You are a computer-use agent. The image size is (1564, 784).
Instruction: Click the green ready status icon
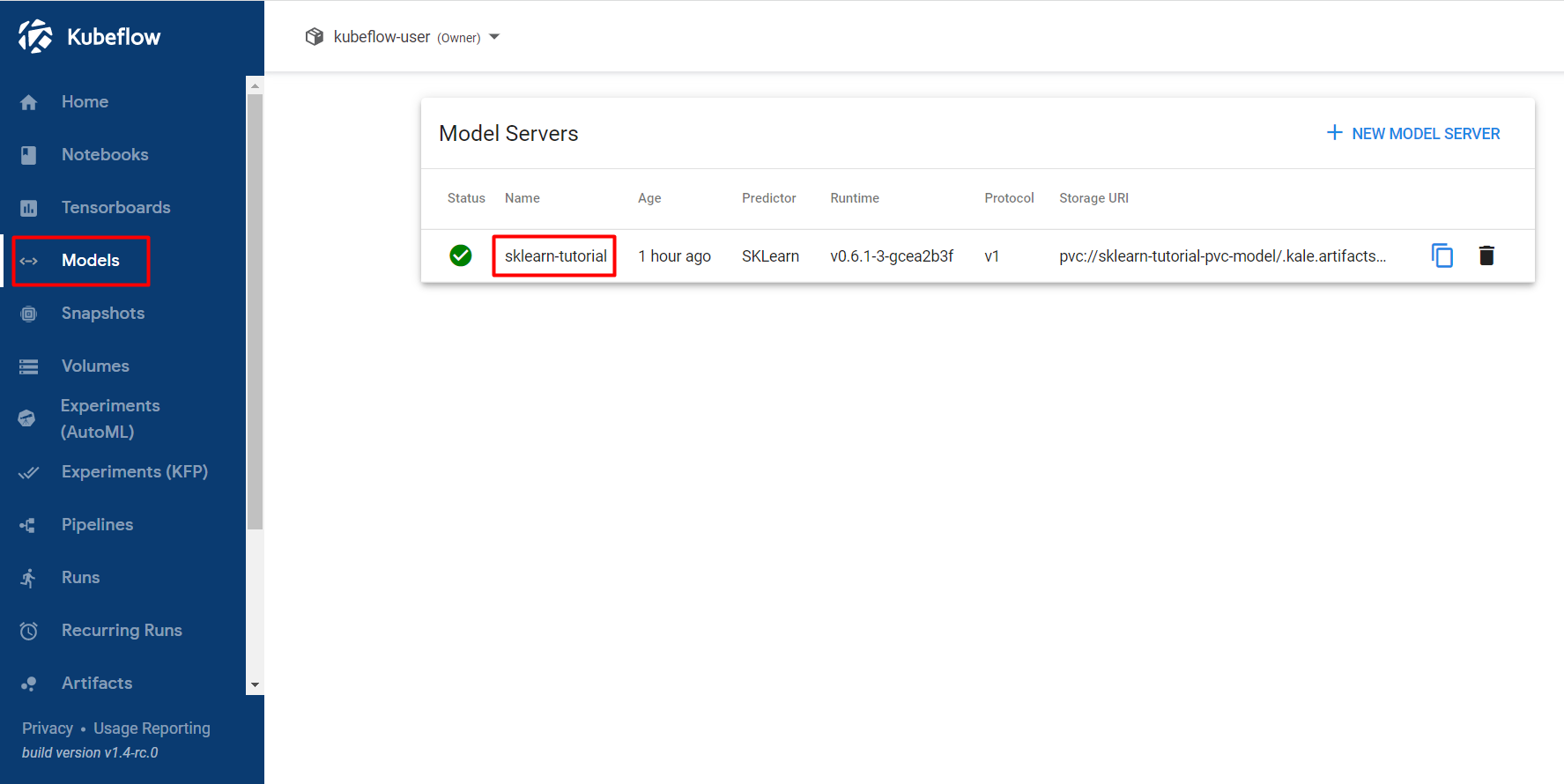pyautogui.click(x=461, y=255)
